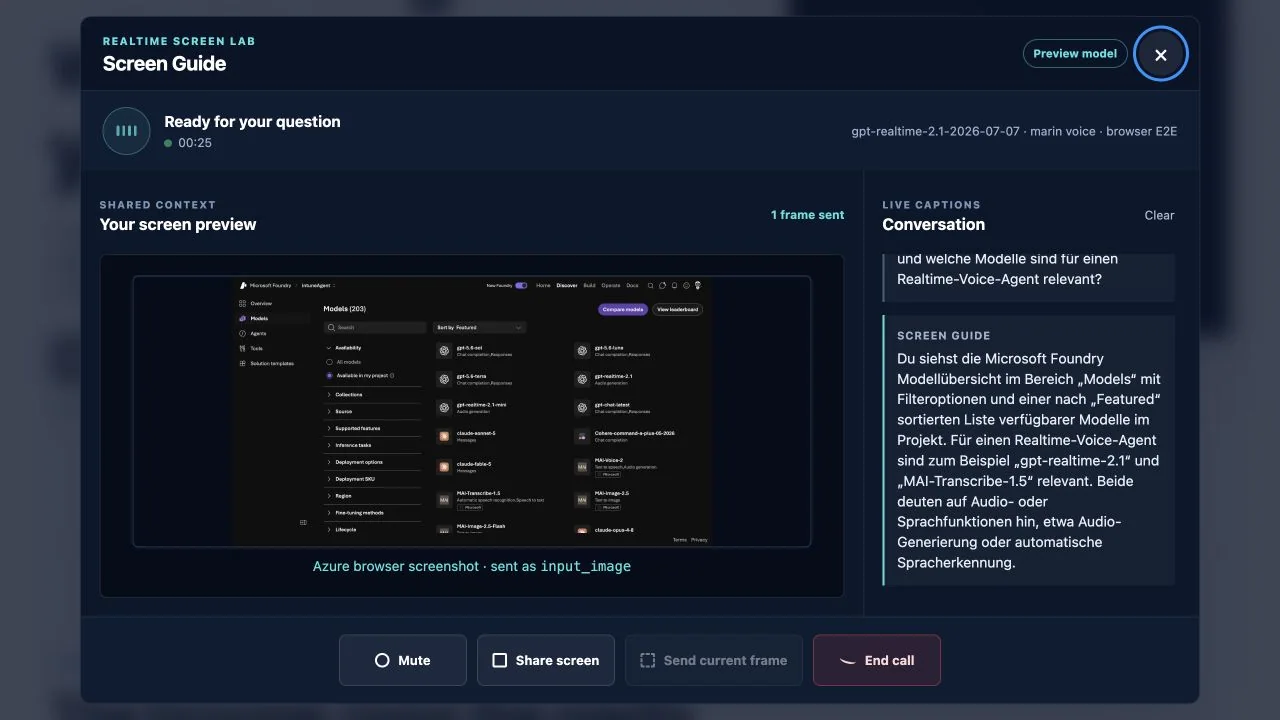Click the MAI-Transcribe-1.5 model icon in the preview
The image size is (1280, 720).
(444, 499)
